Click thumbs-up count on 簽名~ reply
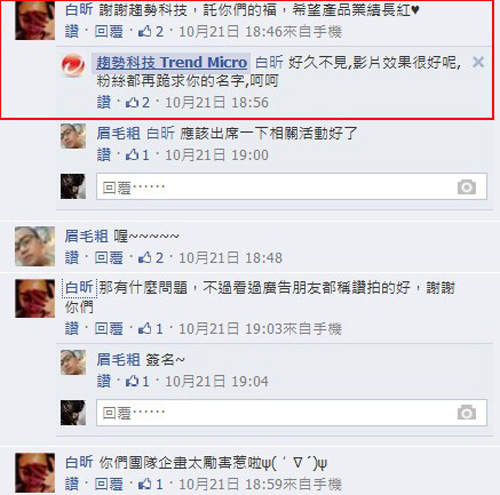Image resolution: width=500 pixels, height=495 pixels. click(x=138, y=381)
